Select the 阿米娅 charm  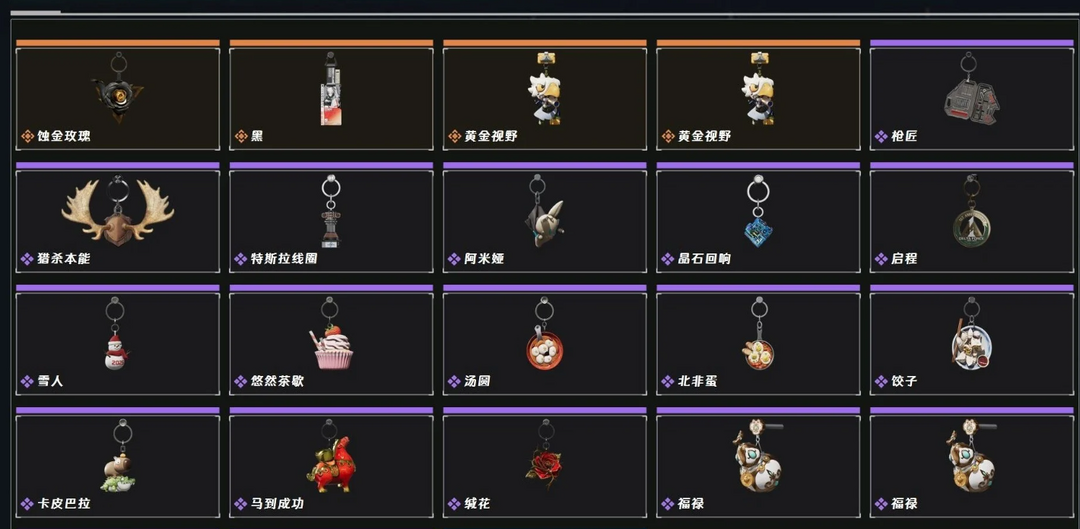(545, 221)
